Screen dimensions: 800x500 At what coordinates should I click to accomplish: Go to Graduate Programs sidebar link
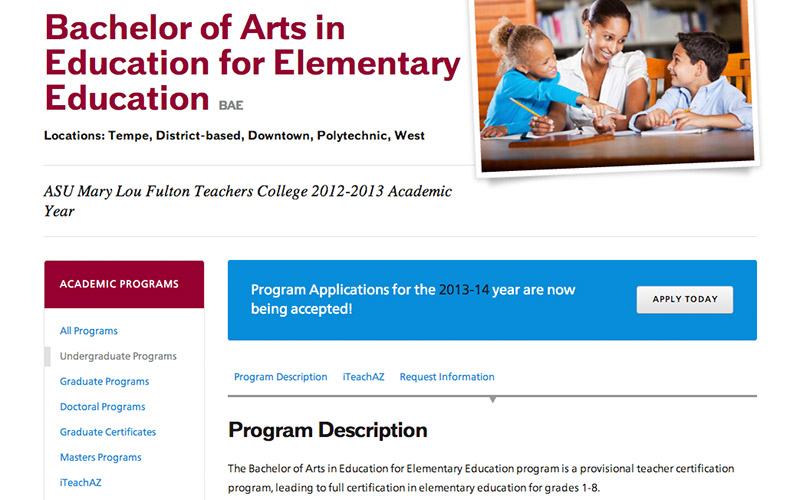(104, 382)
